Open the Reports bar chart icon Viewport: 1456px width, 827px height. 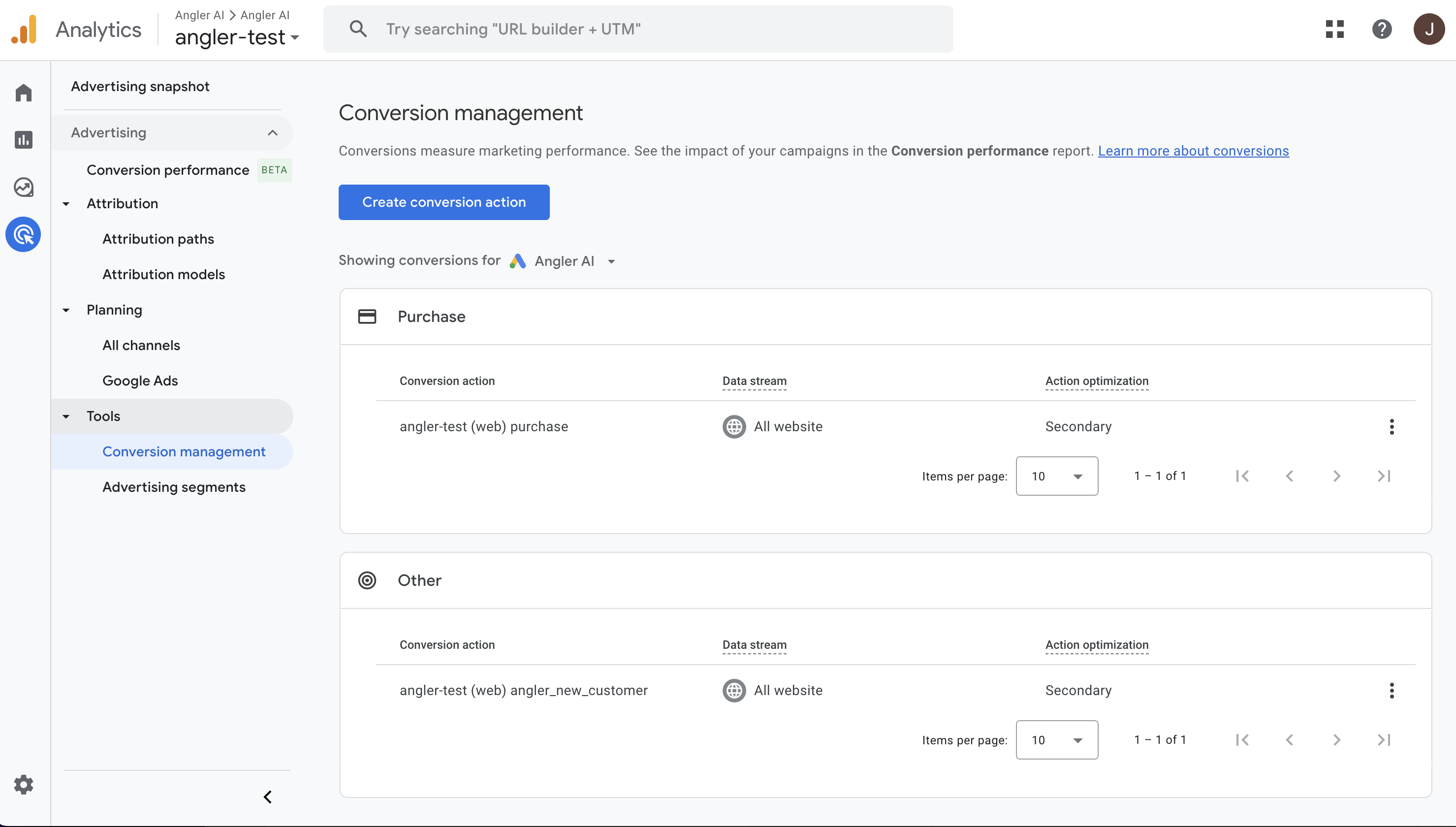click(x=23, y=139)
